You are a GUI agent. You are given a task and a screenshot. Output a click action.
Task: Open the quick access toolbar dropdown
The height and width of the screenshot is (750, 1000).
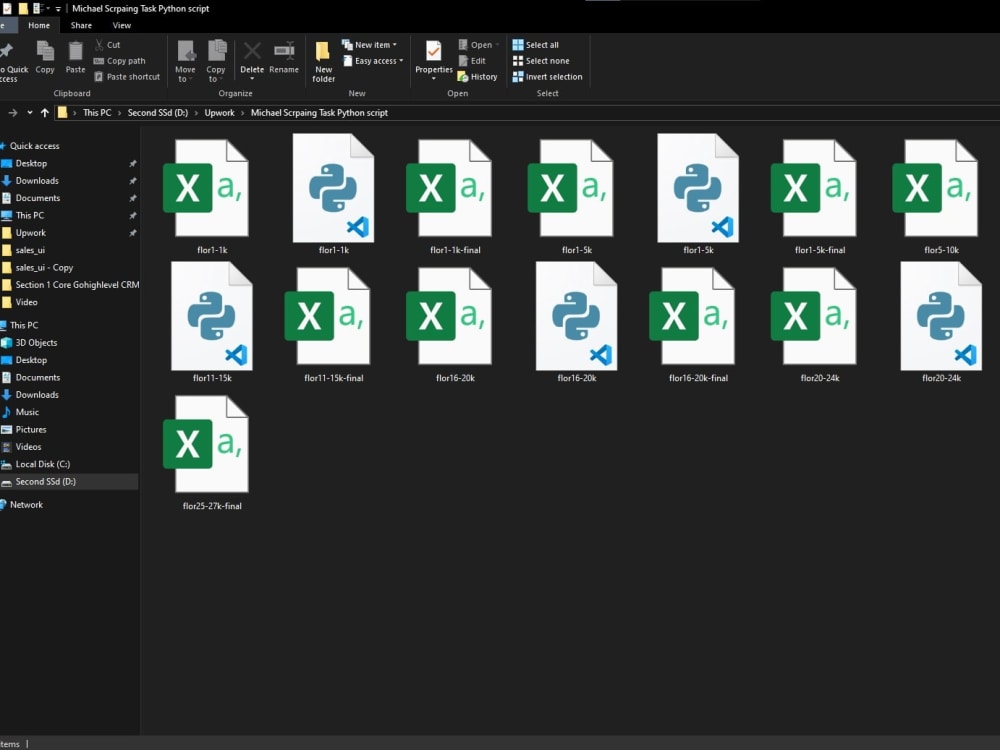click(57, 9)
